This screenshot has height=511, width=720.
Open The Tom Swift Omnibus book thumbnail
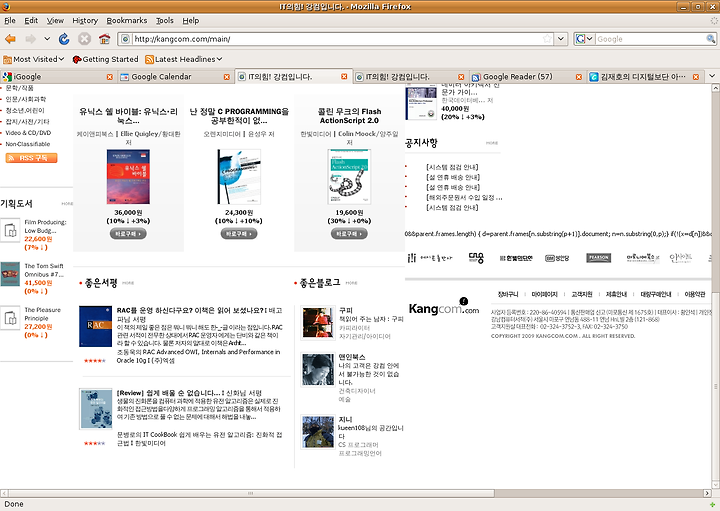tap(10, 274)
